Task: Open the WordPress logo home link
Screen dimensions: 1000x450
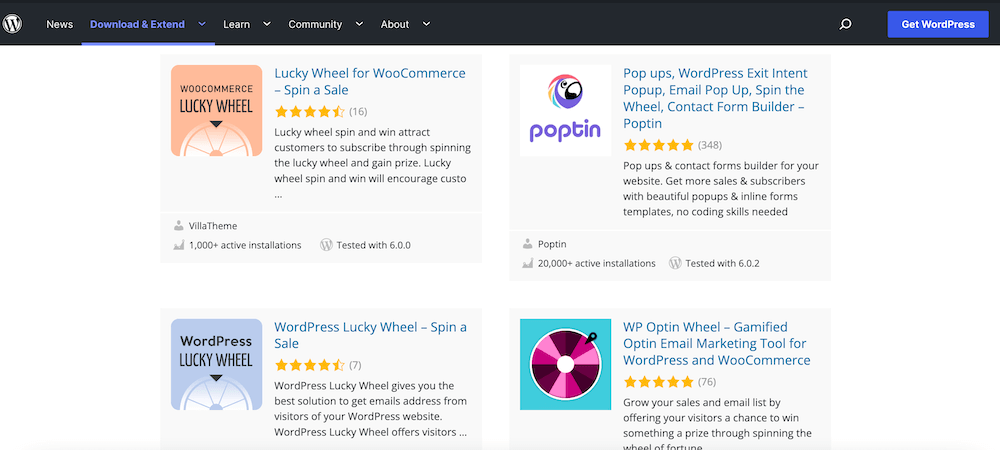Action: [12, 24]
